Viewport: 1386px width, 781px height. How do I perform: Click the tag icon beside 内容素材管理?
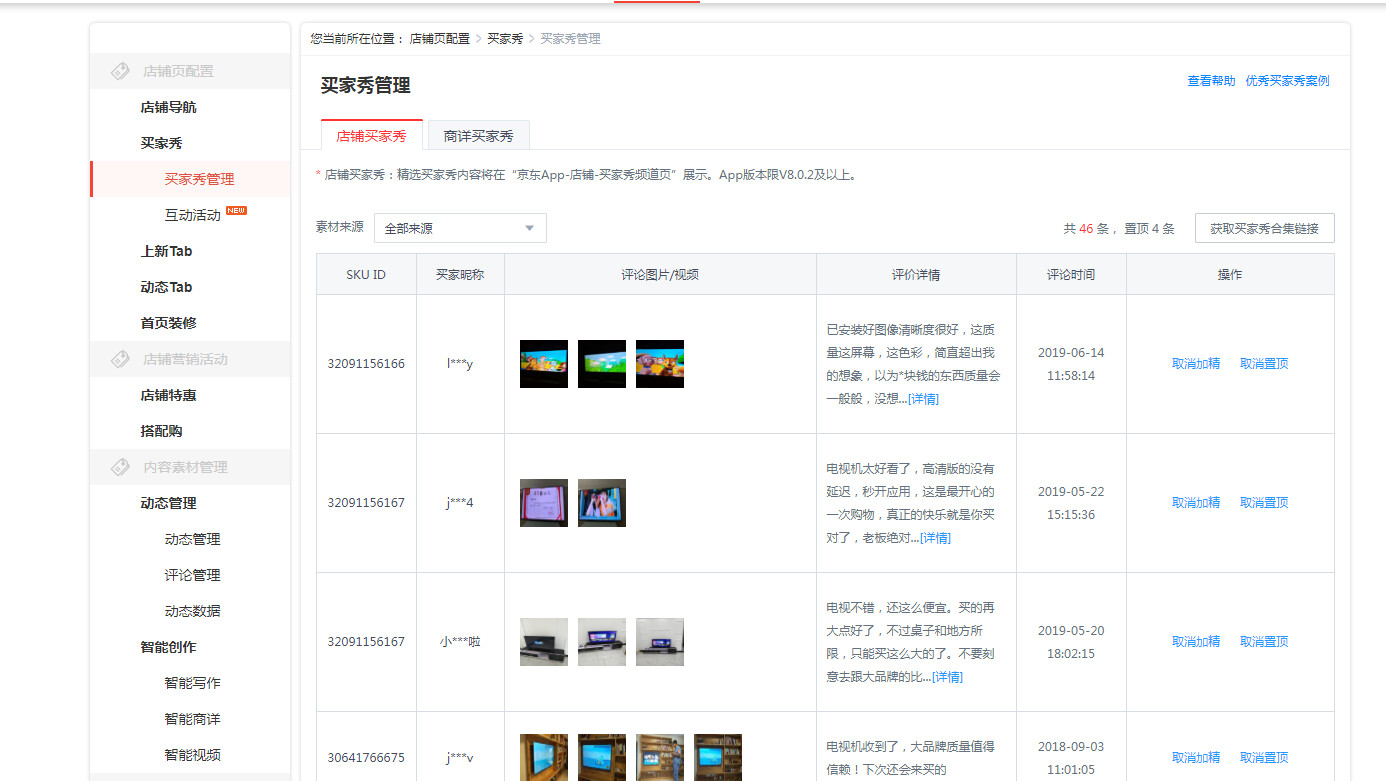[x=120, y=467]
